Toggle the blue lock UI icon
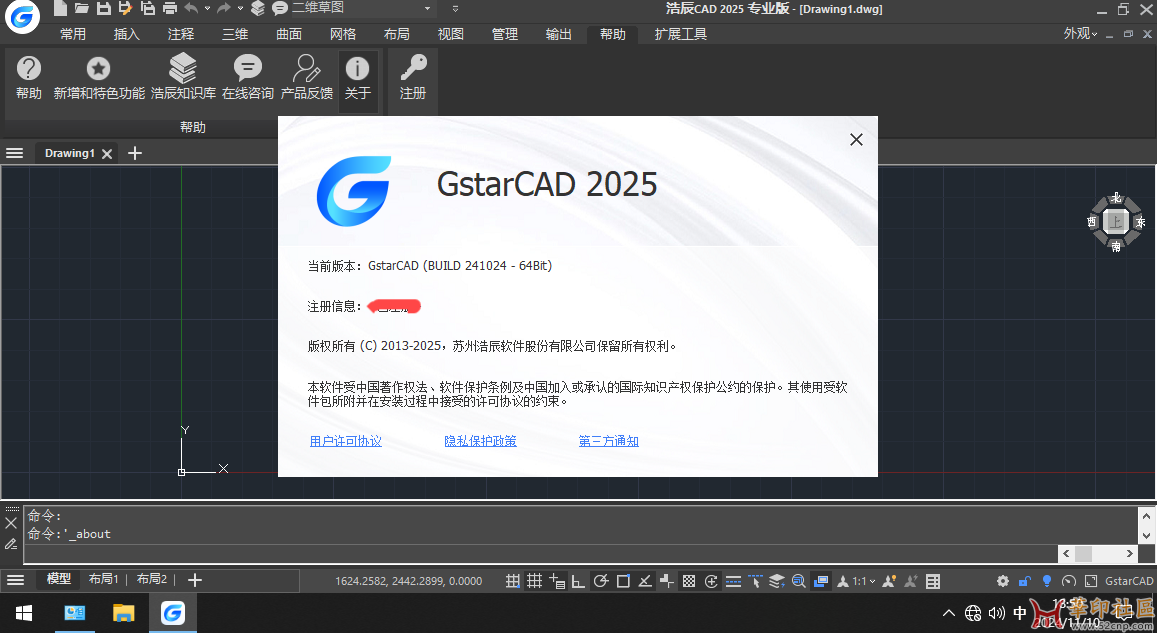 coord(1024,581)
